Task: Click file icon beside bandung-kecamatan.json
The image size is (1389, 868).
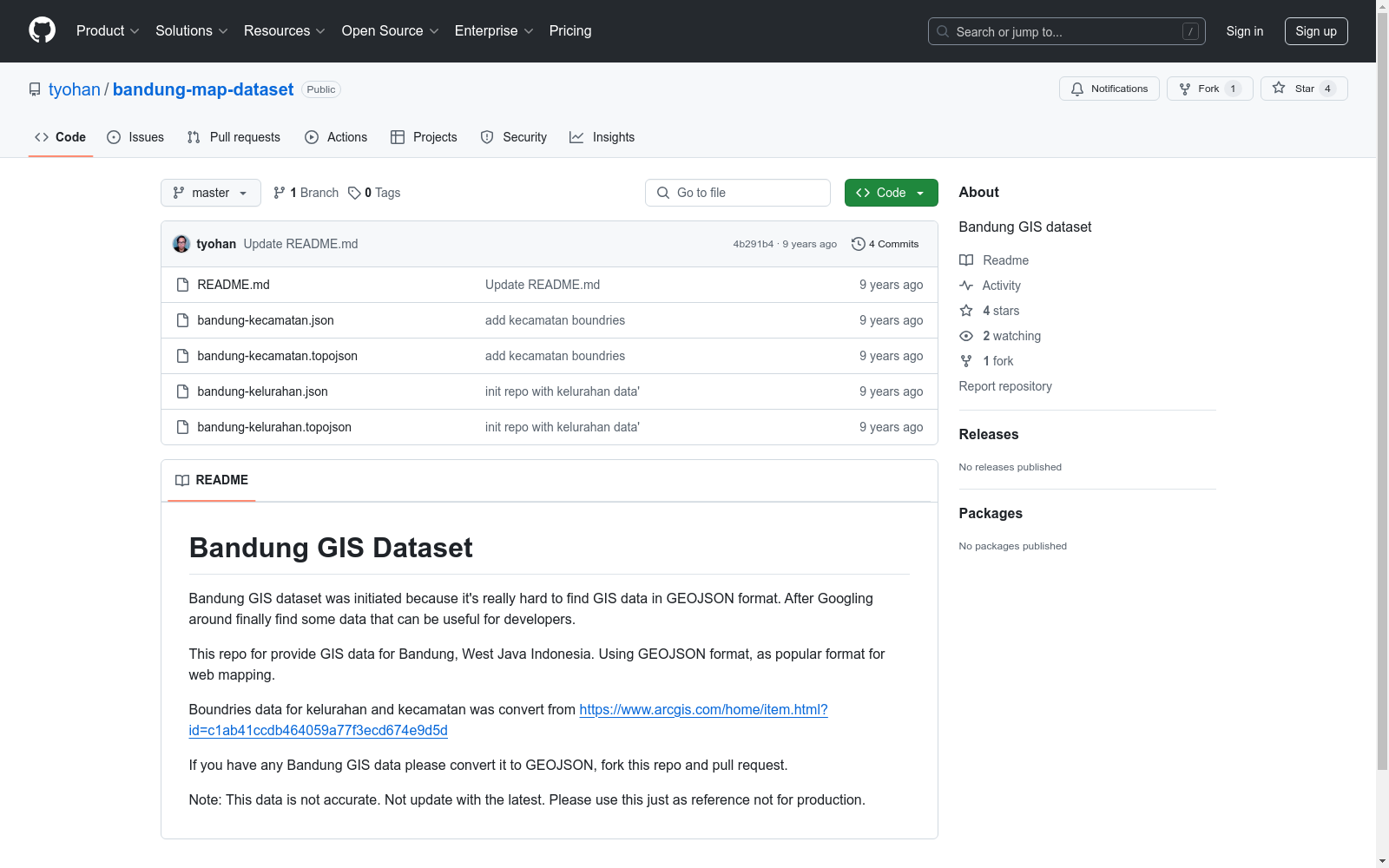Action: click(x=182, y=320)
